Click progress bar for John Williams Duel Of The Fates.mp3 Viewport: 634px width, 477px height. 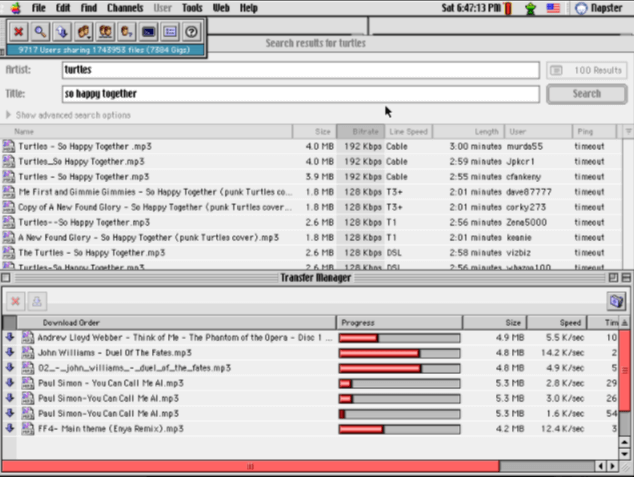pos(399,353)
